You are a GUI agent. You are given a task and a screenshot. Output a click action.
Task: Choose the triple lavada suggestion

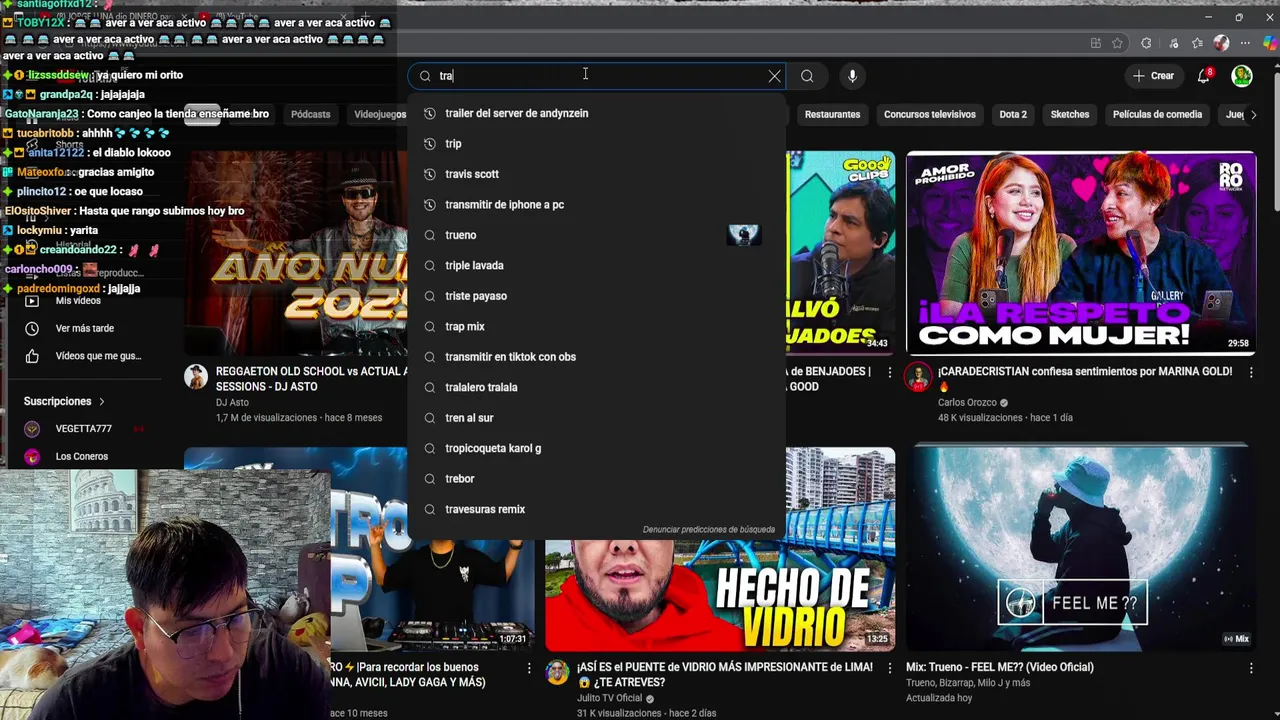coord(597,265)
